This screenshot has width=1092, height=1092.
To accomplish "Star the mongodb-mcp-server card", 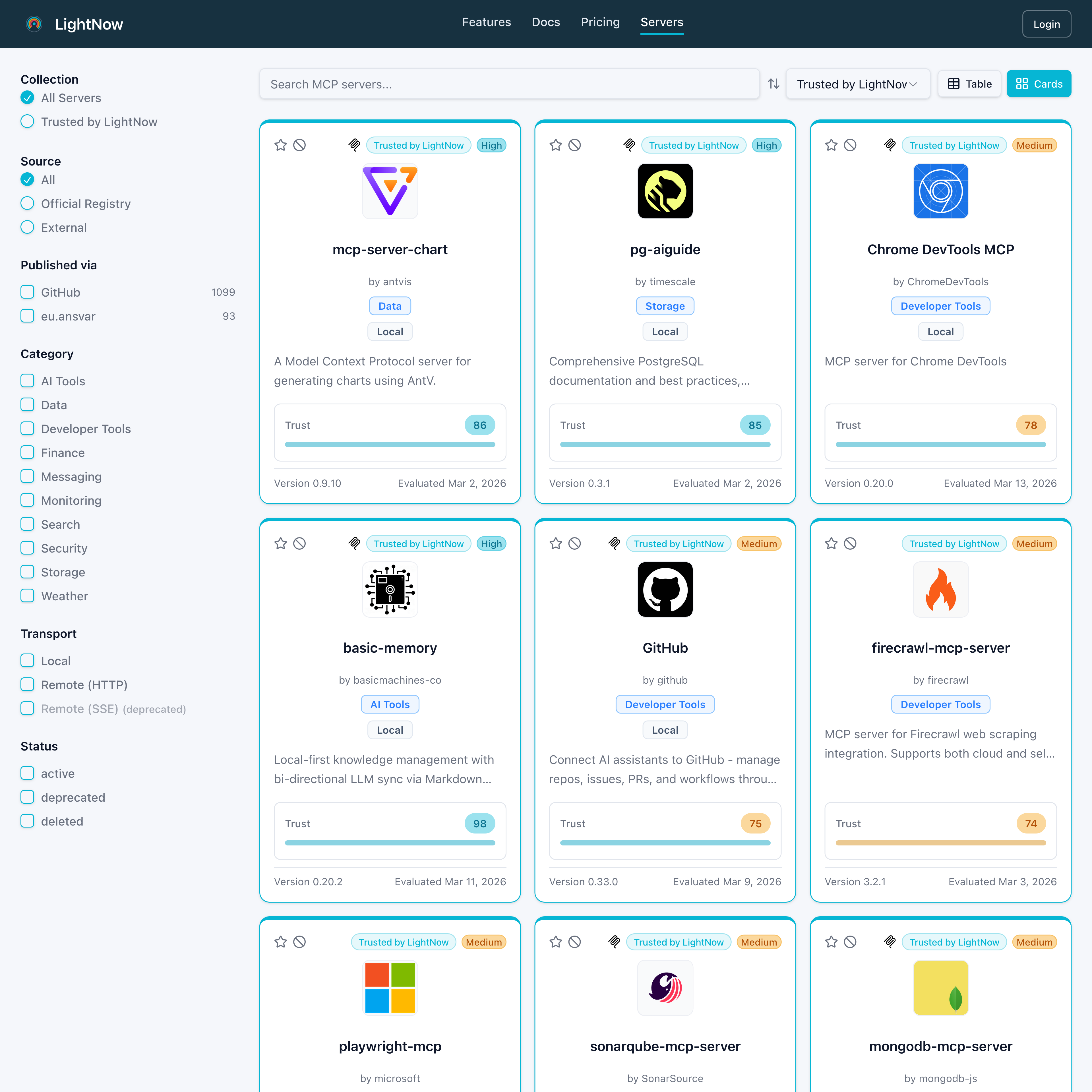I will 831,942.
